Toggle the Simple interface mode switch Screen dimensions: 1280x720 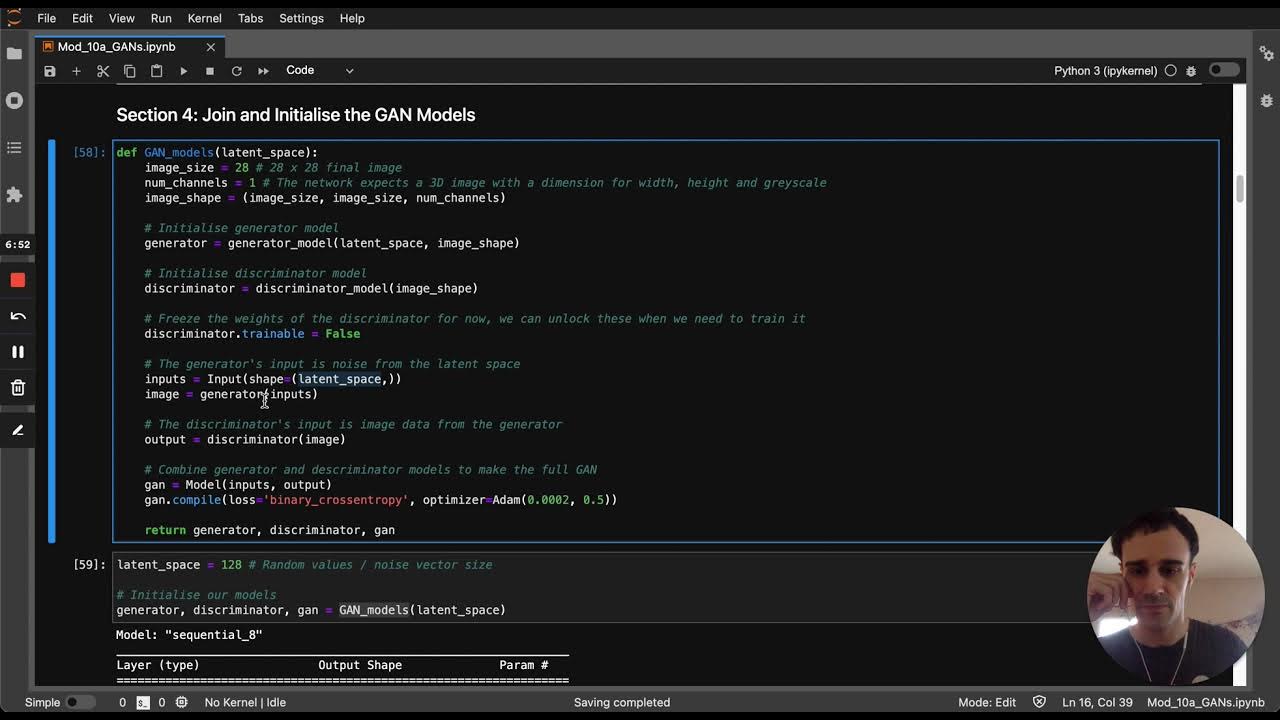click(x=74, y=702)
